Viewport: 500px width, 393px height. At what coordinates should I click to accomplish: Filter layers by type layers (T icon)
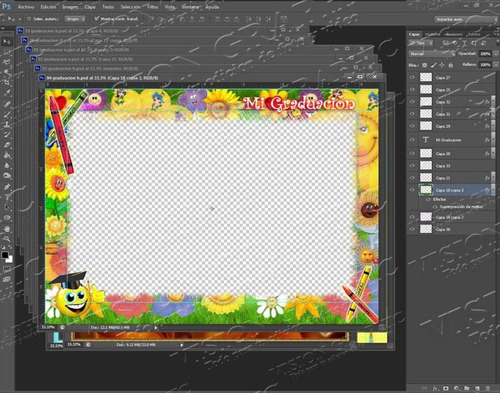coord(464,43)
